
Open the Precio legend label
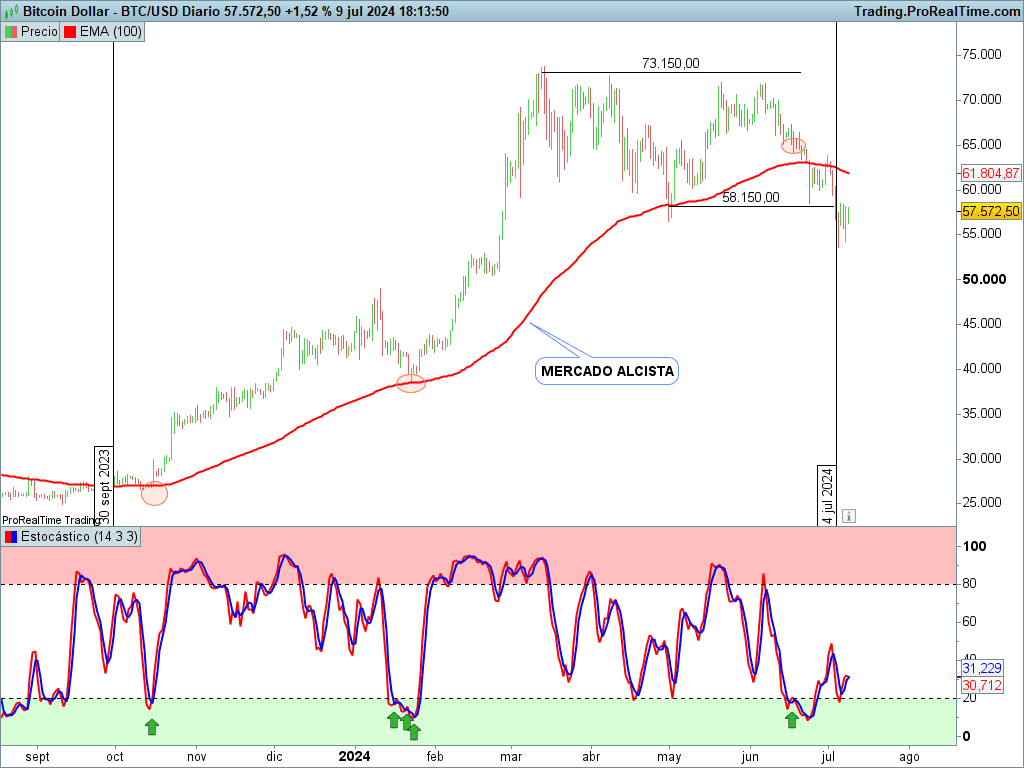(39, 31)
